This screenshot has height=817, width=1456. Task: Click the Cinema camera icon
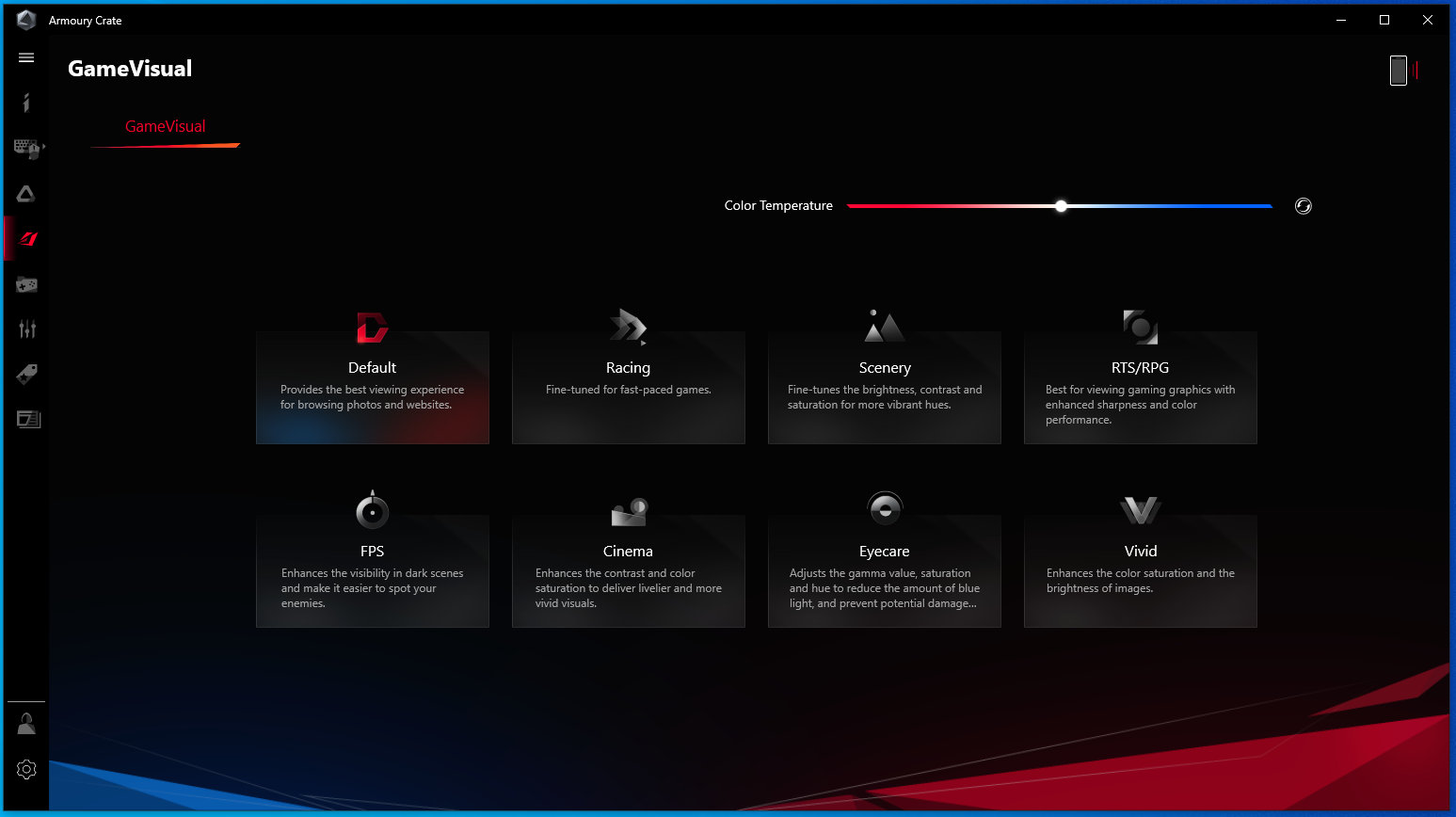click(x=629, y=511)
